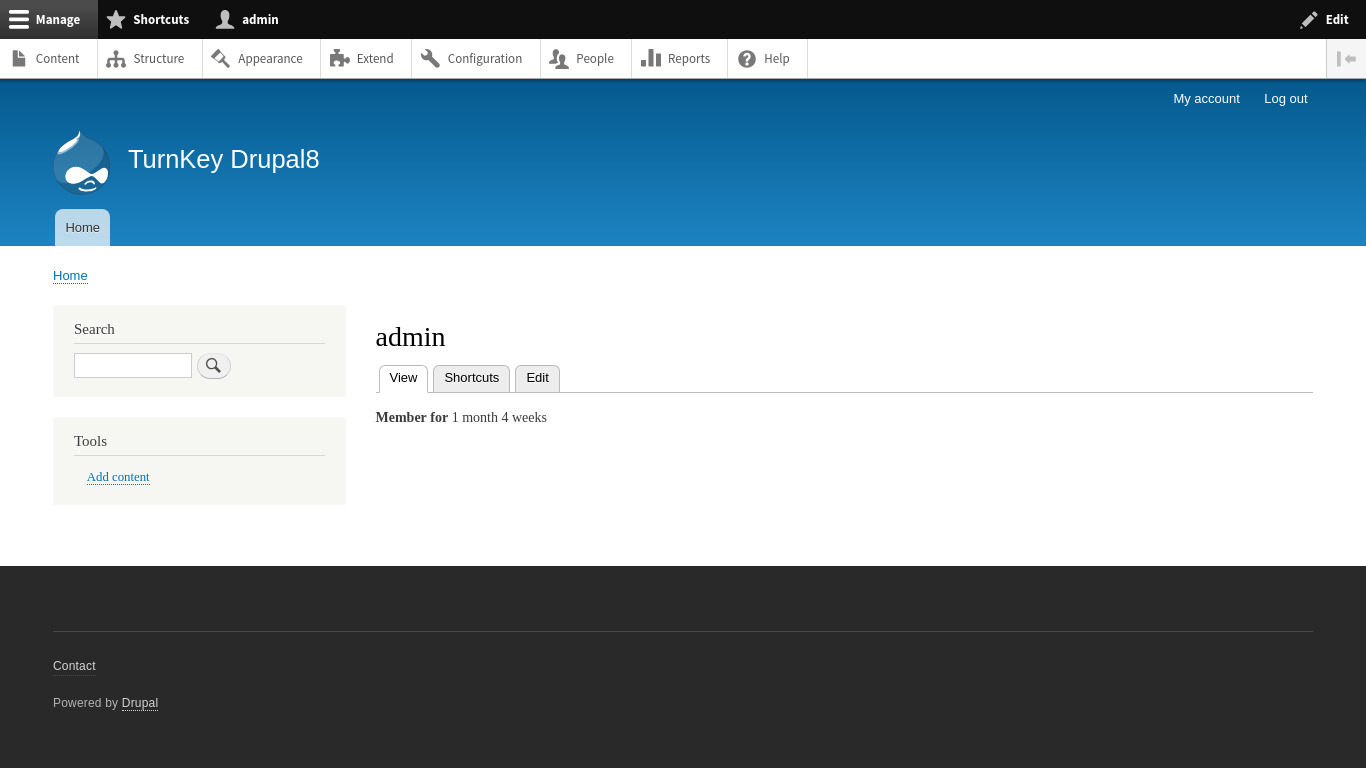Screen dimensions: 1366x768
Task: Open the Configuration admin menu
Action: (x=473, y=59)
